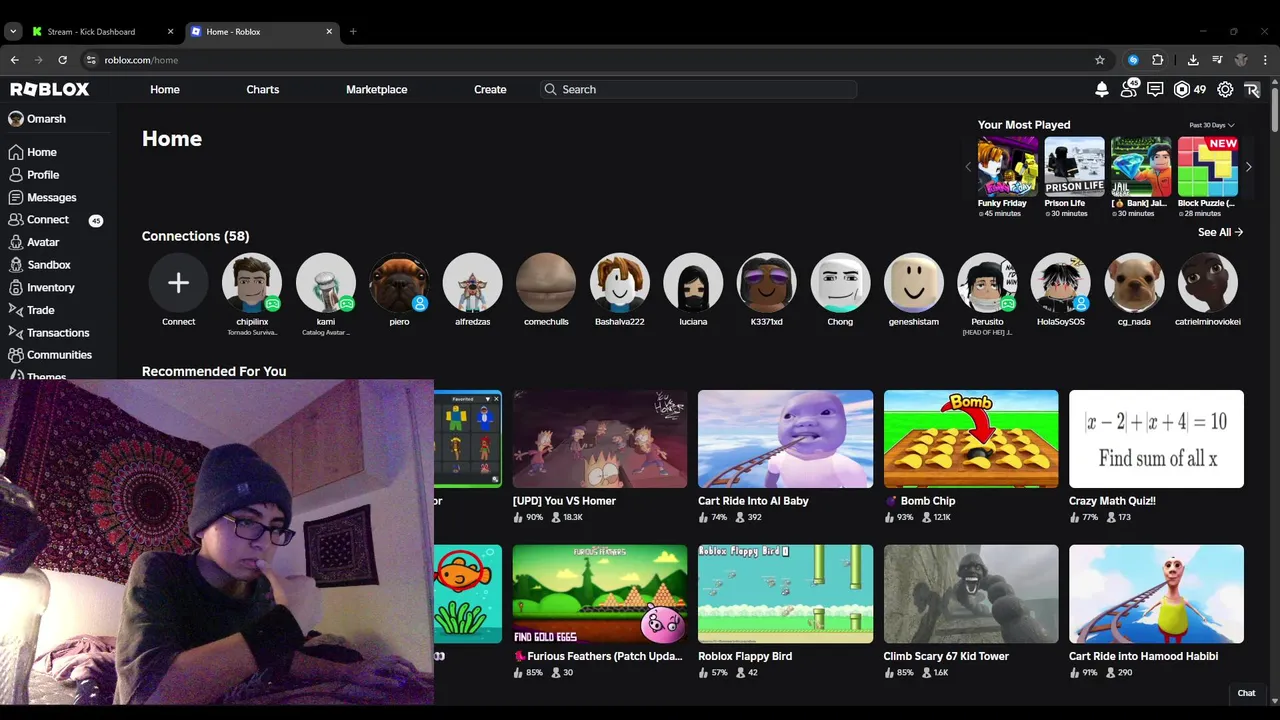Image resolution: width=1280 pixels, height=720 pixels.
Task: Click the Home sidebar icon
Action: click(15, 152)
